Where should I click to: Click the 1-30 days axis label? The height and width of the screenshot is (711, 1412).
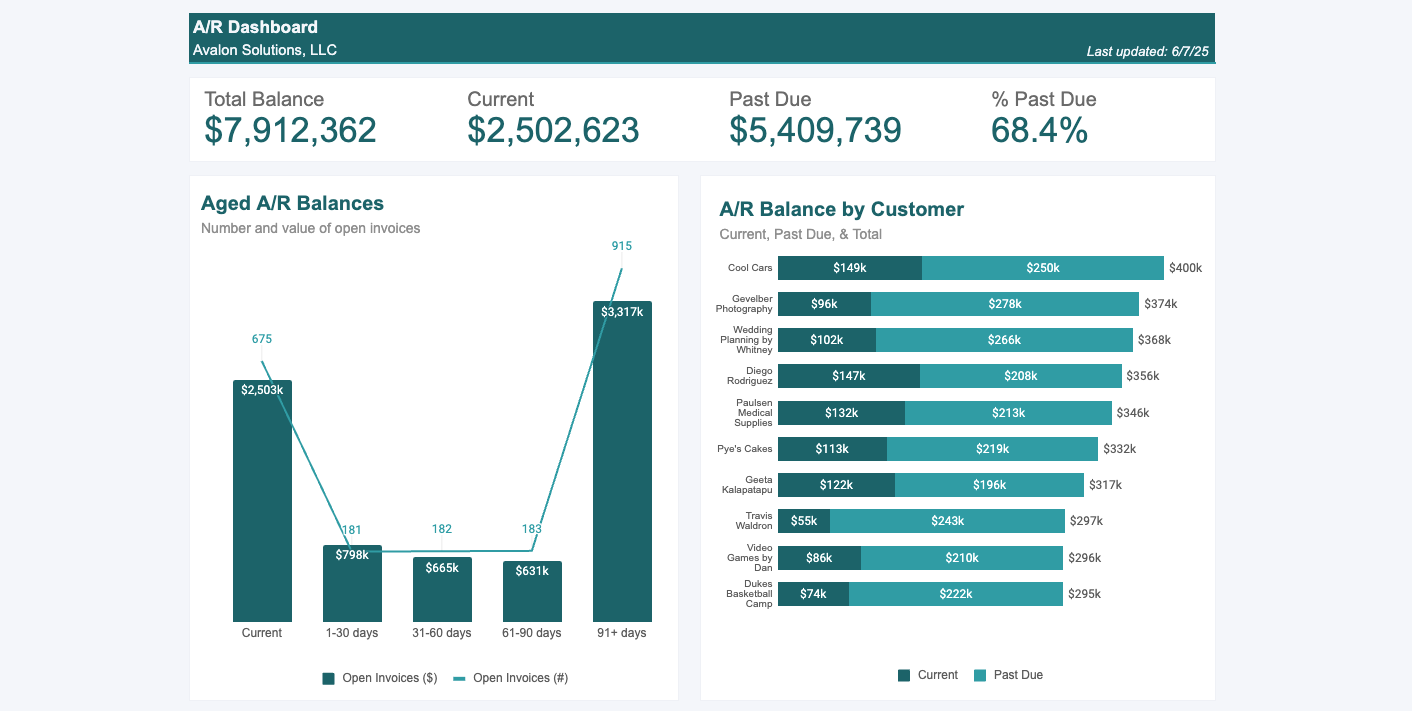[x=352, y=633]
